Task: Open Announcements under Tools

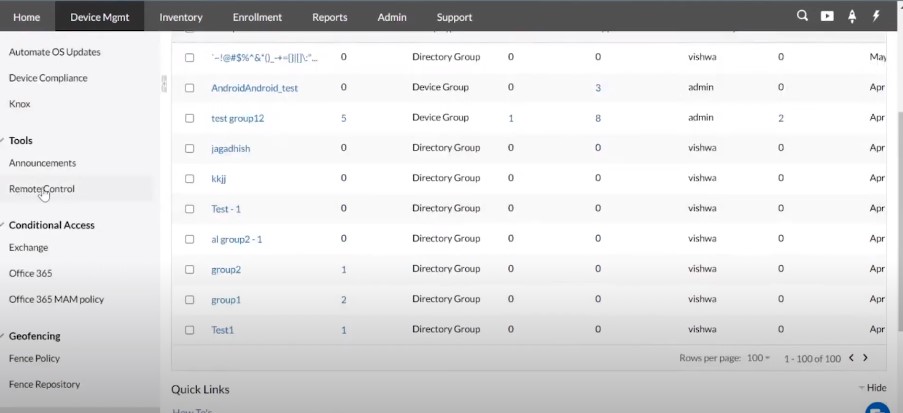Action: pos(43,163)
